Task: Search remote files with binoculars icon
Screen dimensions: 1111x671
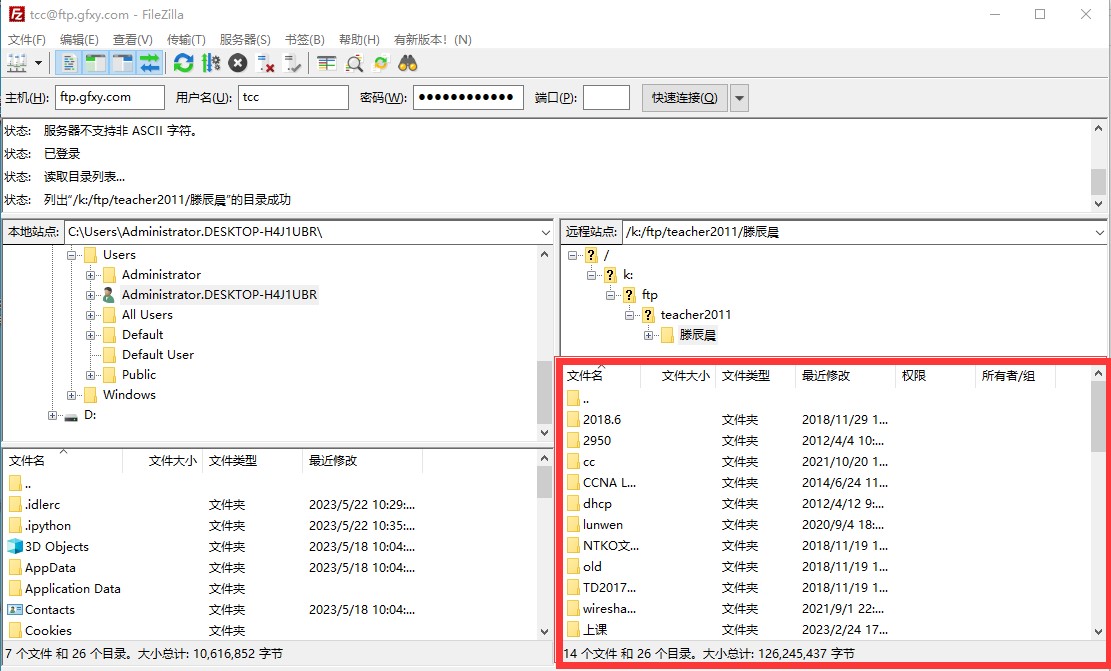Action: 408,63
